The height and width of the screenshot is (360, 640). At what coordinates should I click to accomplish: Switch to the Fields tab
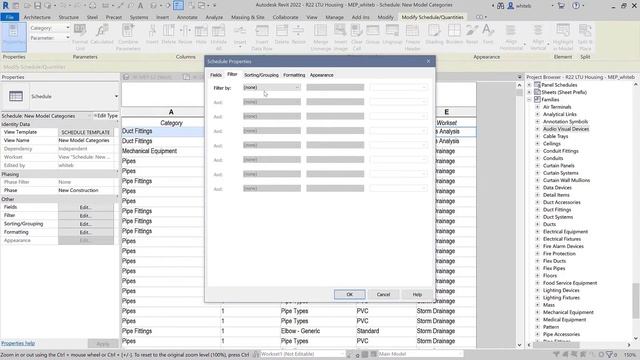216,75
